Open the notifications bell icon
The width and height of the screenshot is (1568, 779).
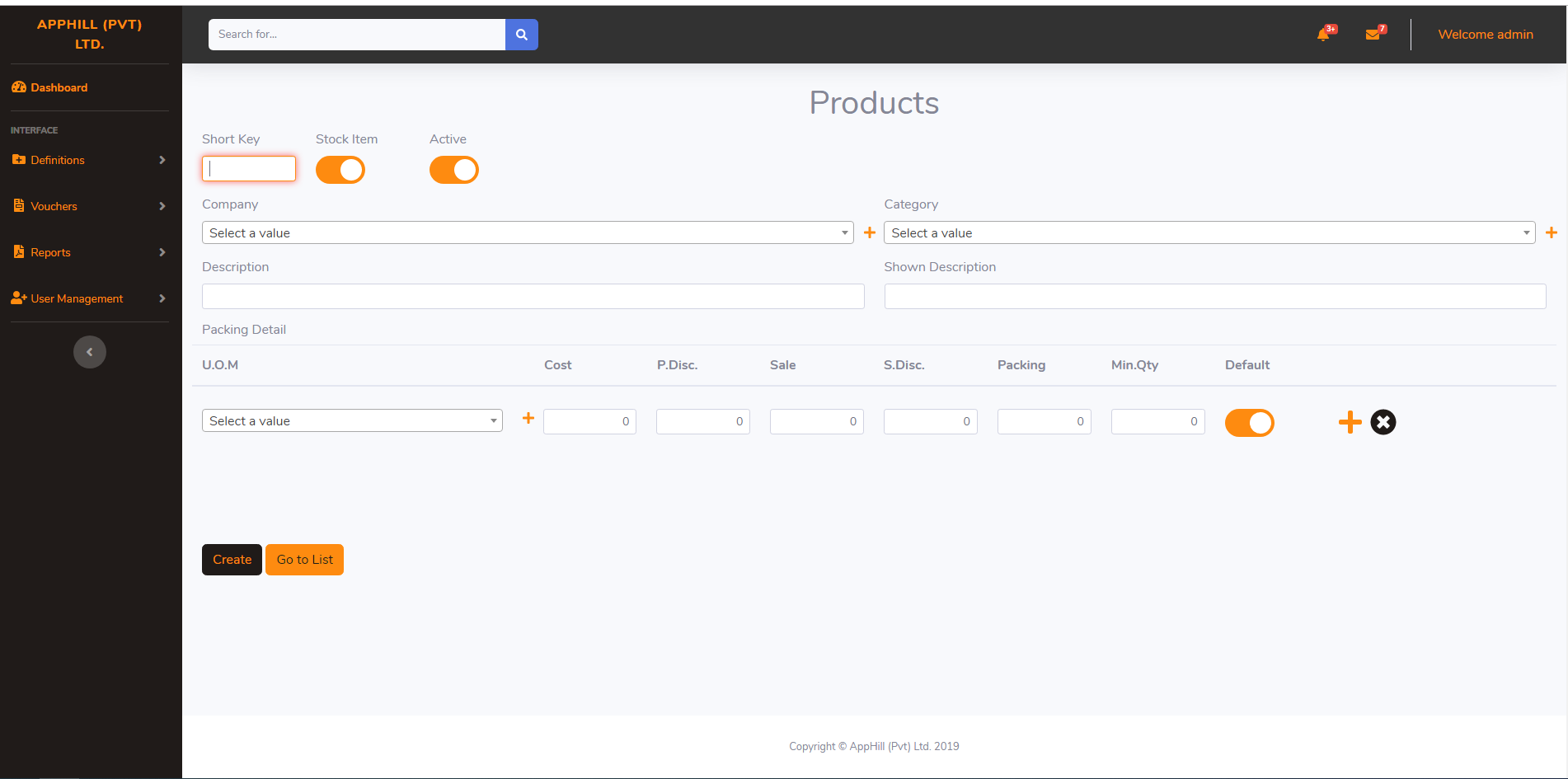1324,35
